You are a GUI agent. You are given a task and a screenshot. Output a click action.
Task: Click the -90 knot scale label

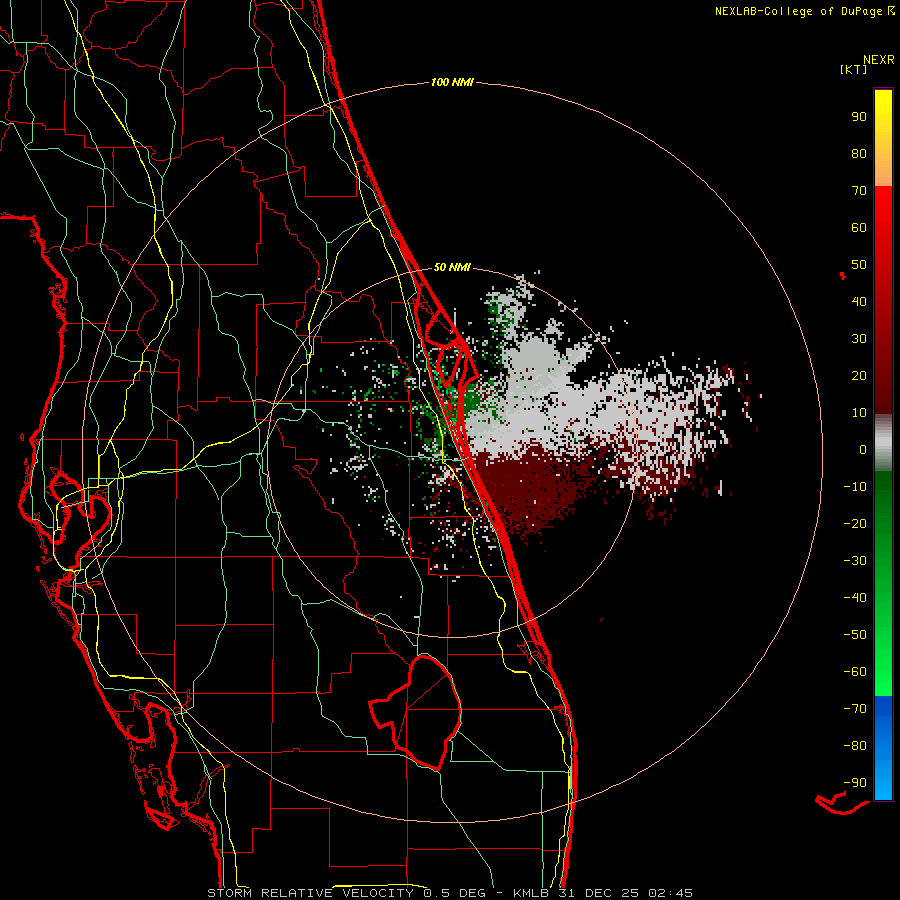click(x=855, y=783)
